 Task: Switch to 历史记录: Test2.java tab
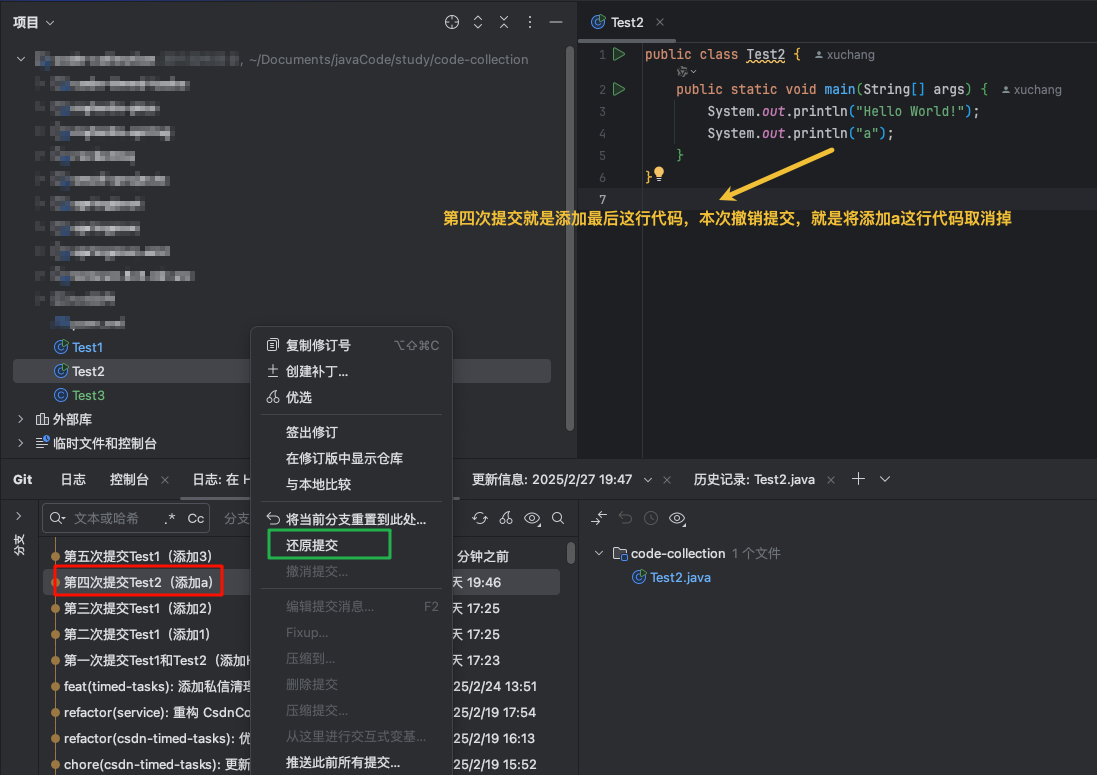753,479
